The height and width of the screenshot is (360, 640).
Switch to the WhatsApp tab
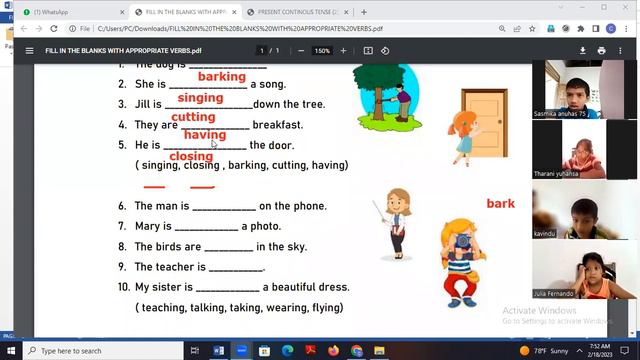point(73,12)
